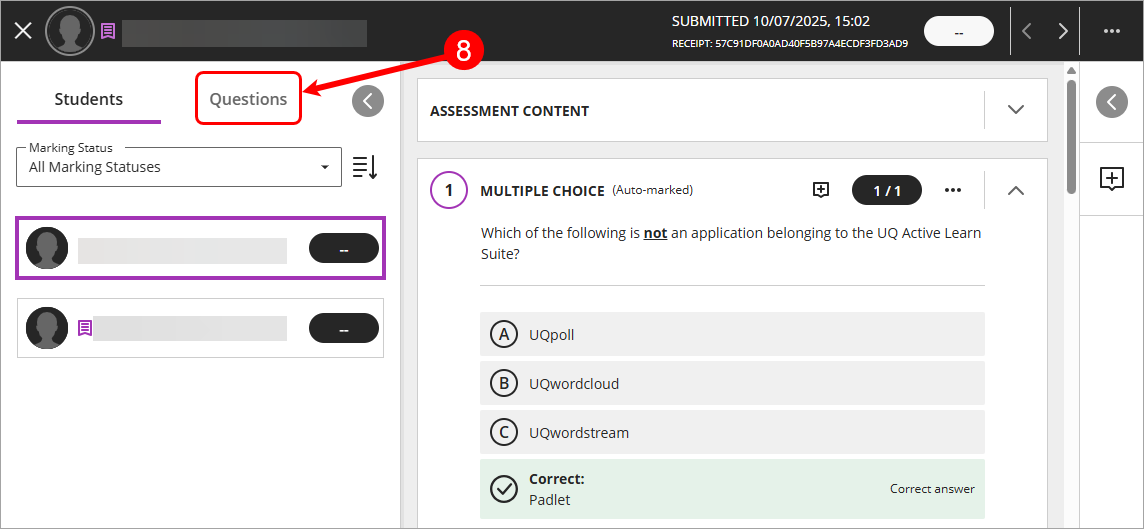Select the first student in the list
This screenshot has height=529, width=1144.
201,248
